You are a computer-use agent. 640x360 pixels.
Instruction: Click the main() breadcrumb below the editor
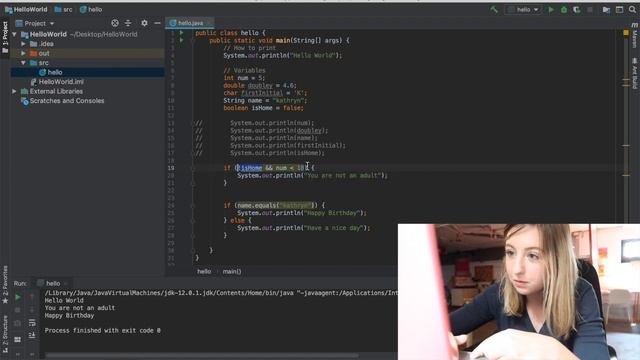click(x=232, y=271)
